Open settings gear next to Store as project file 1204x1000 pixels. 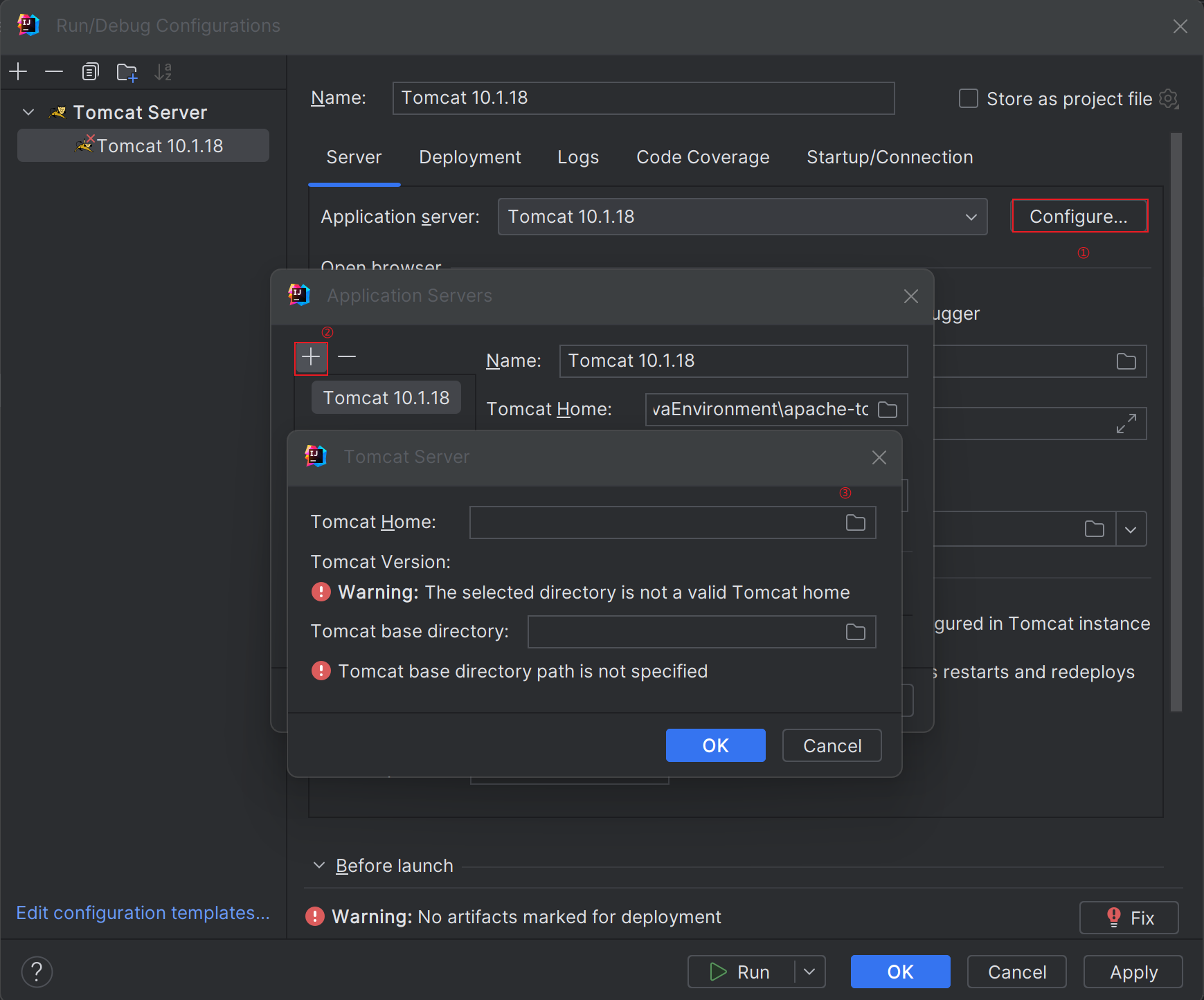[x=1169, y=98]
